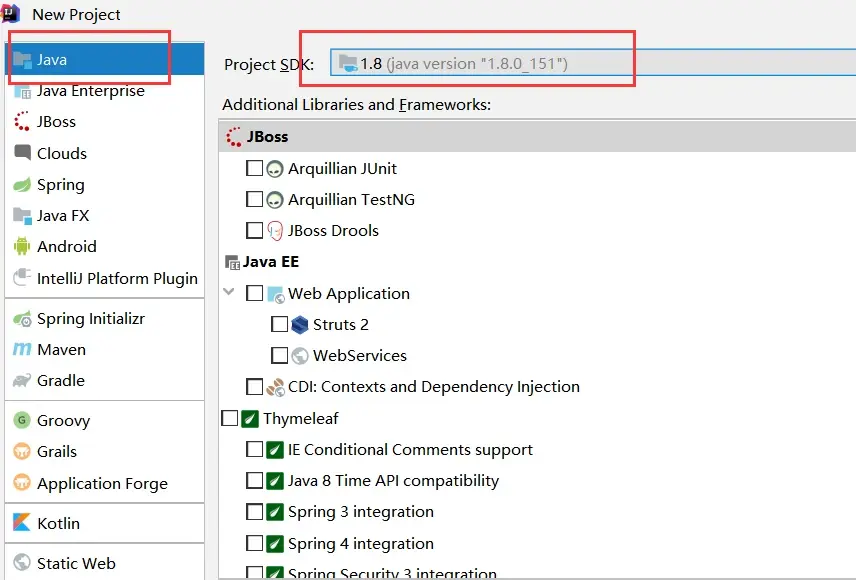Screen dimensions: 856x580
Task: Click the 'IE Conditional Comments support' label
Action: (x=410, y=450)
